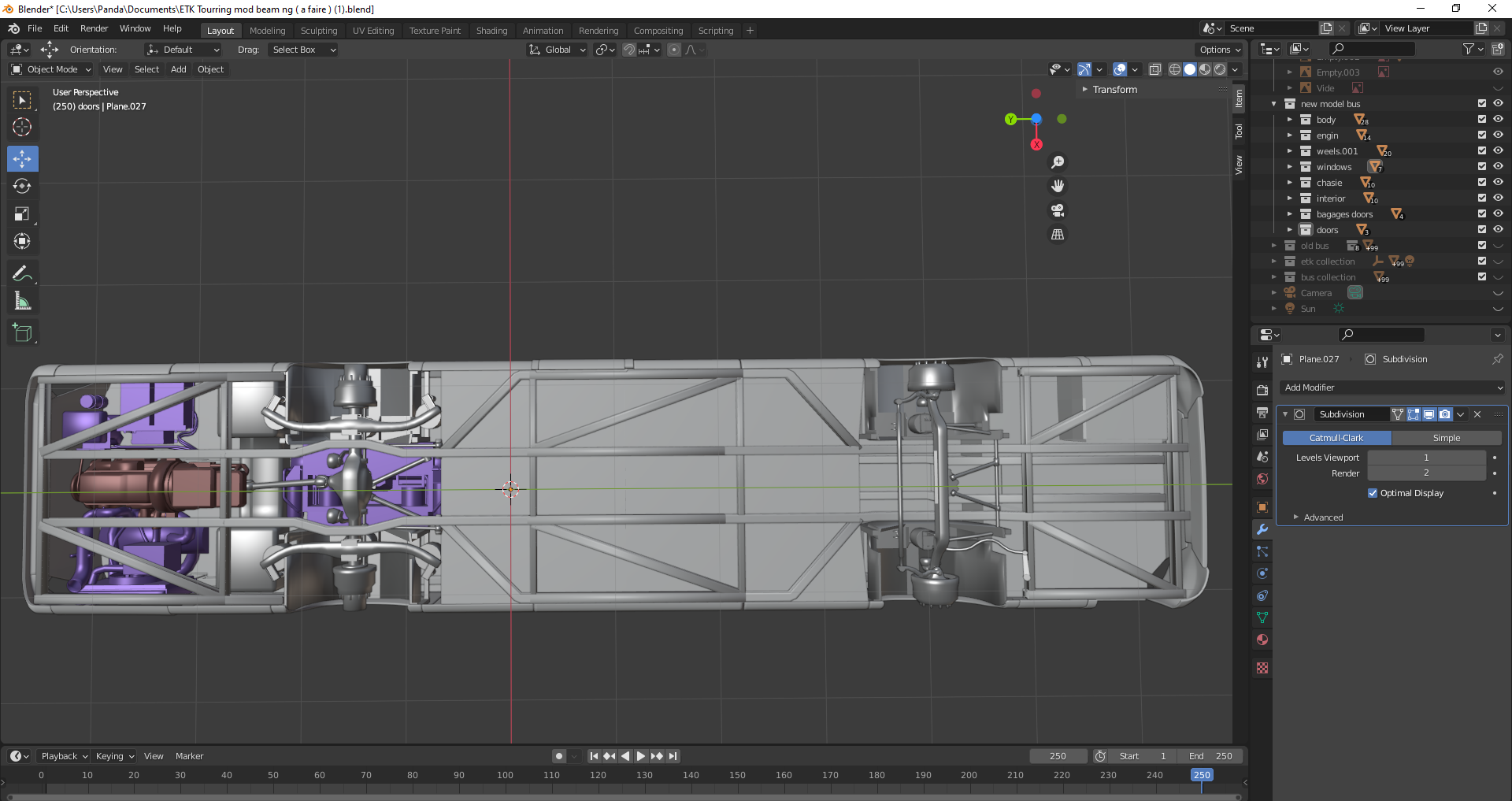
Task: Adjust the Render levels value field
Action: 1426,473
